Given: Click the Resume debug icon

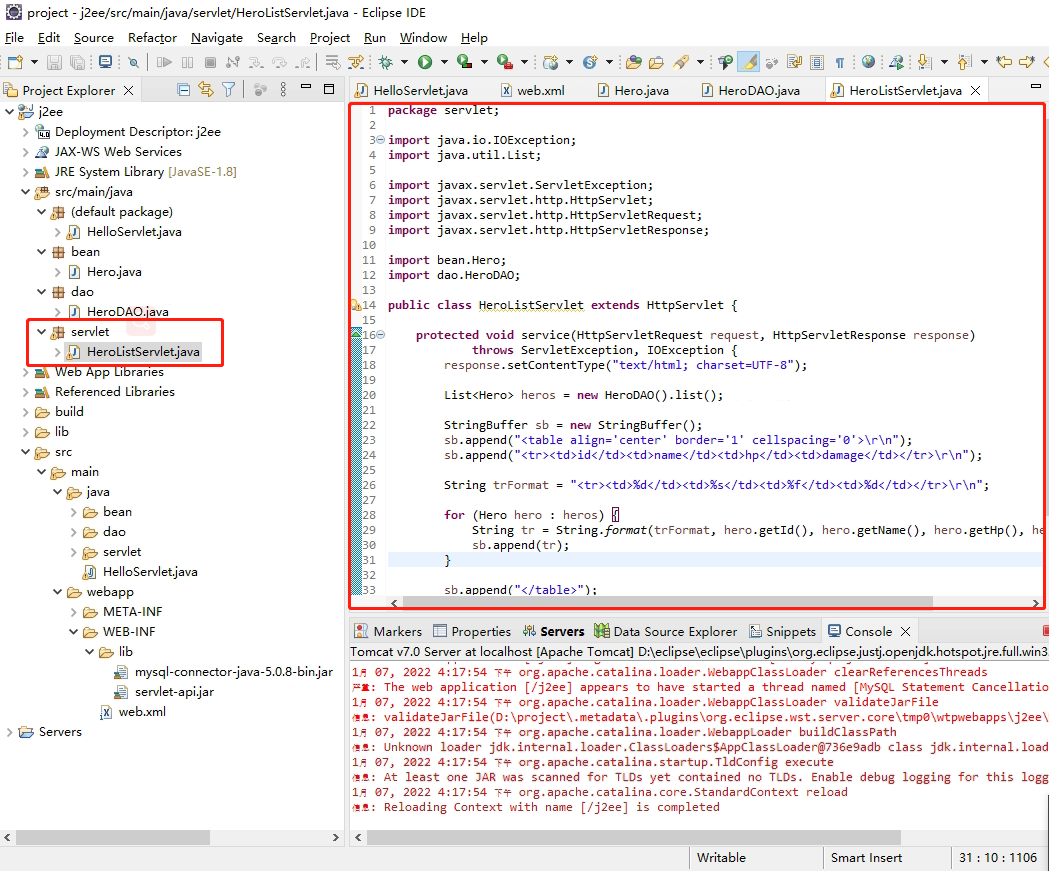Looking at the screenshot, I should tap(164, 62).
